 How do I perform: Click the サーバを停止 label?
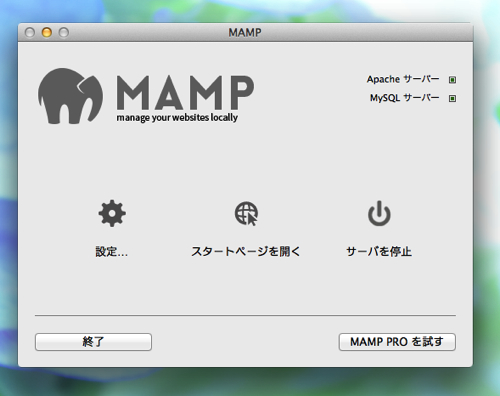tap(379, 251)
